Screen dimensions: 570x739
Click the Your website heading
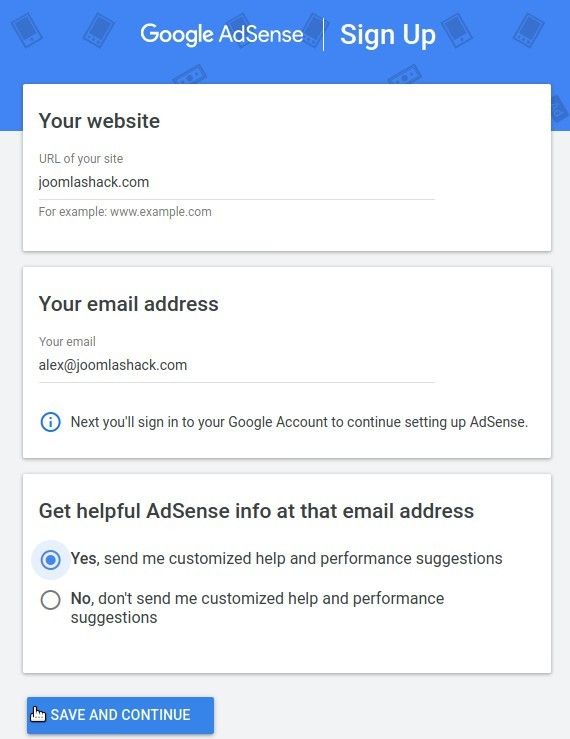99,121
